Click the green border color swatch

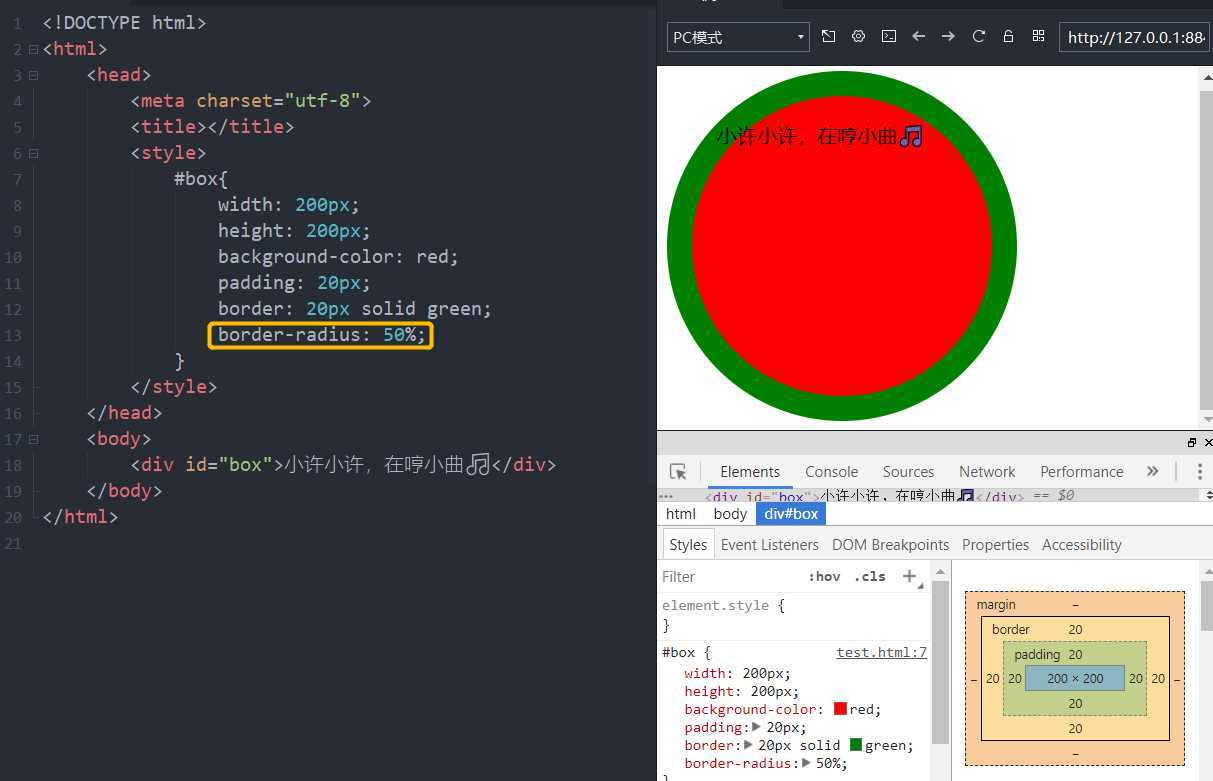(x=856, y=745)
